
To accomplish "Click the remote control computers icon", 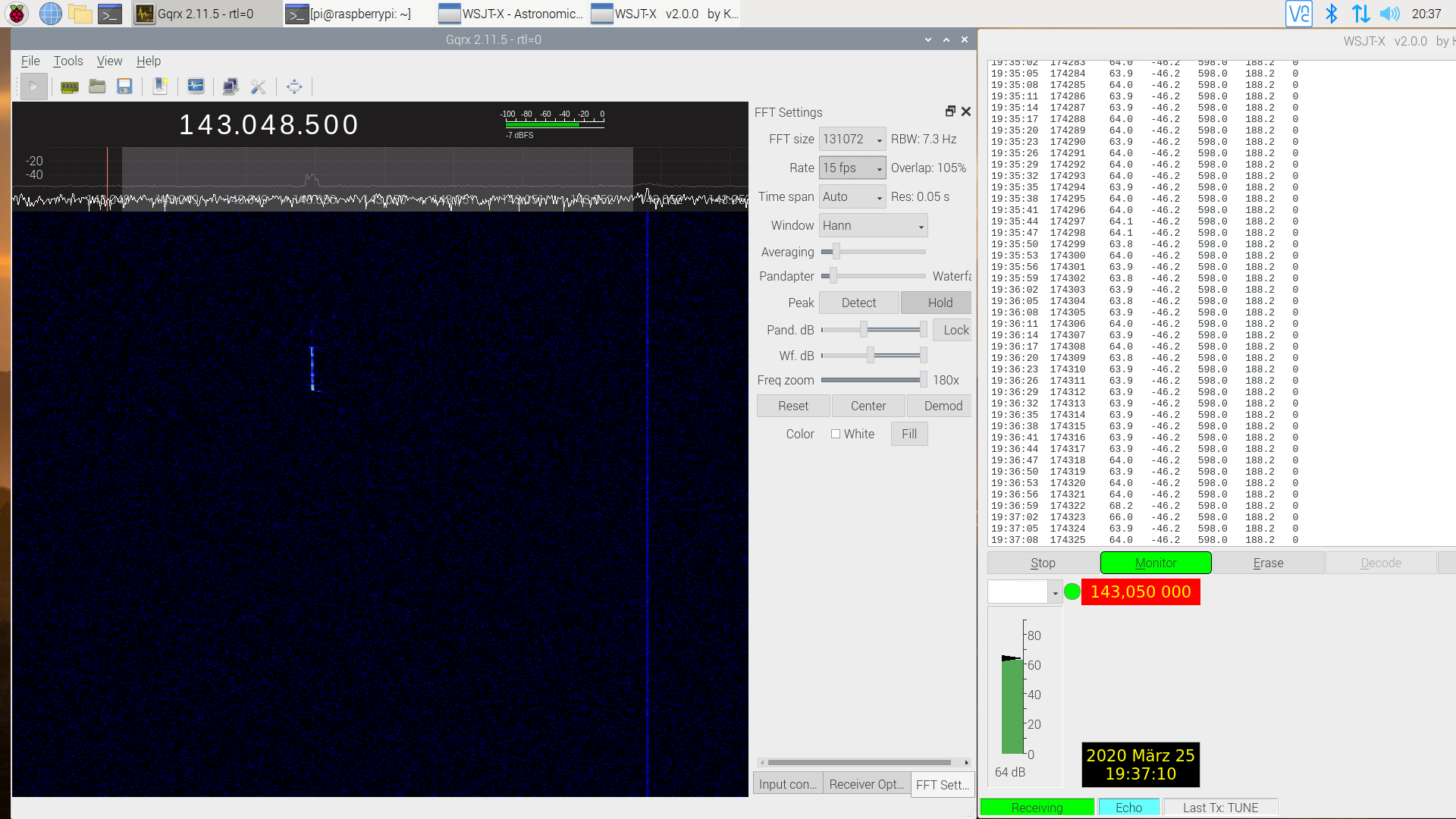I will [x=231, y=86].
